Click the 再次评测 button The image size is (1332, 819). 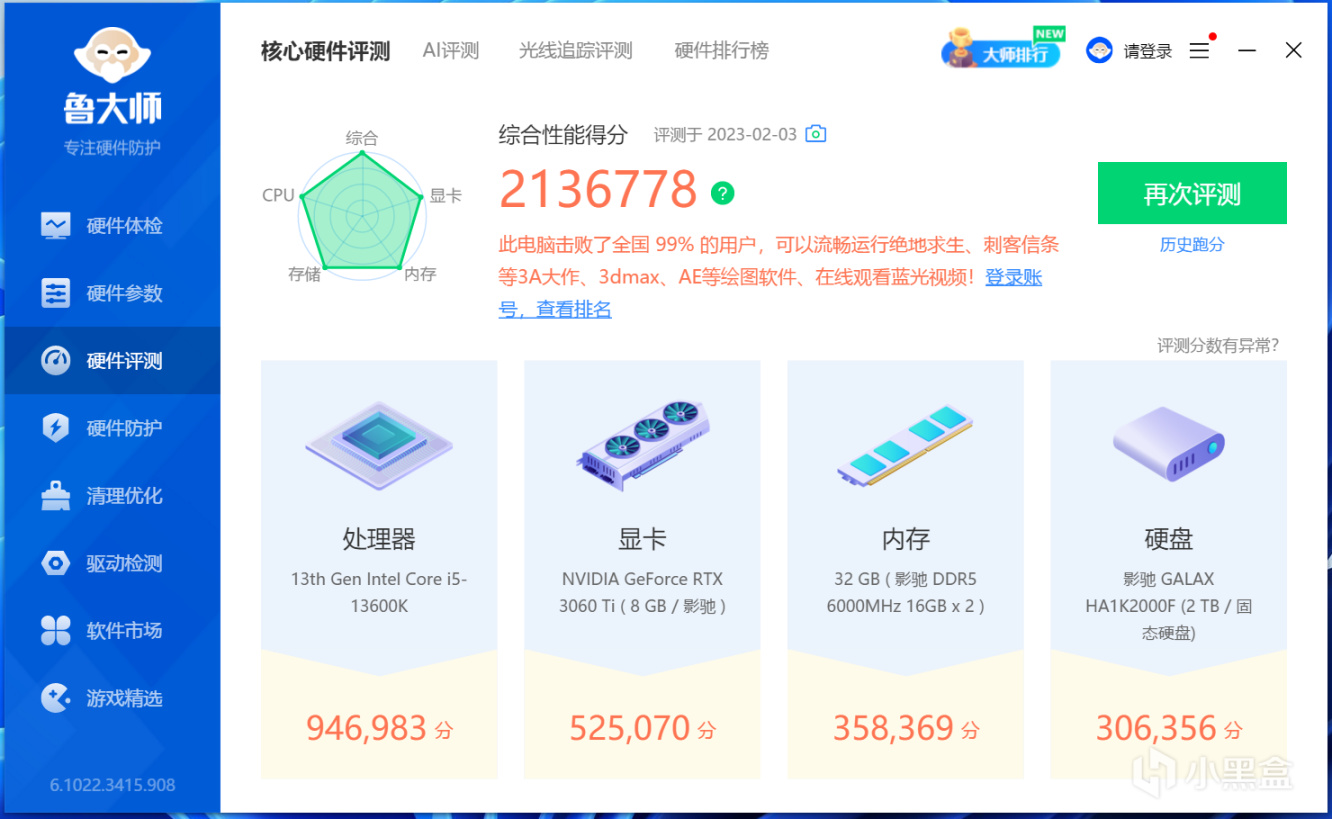pos(1192,193)
